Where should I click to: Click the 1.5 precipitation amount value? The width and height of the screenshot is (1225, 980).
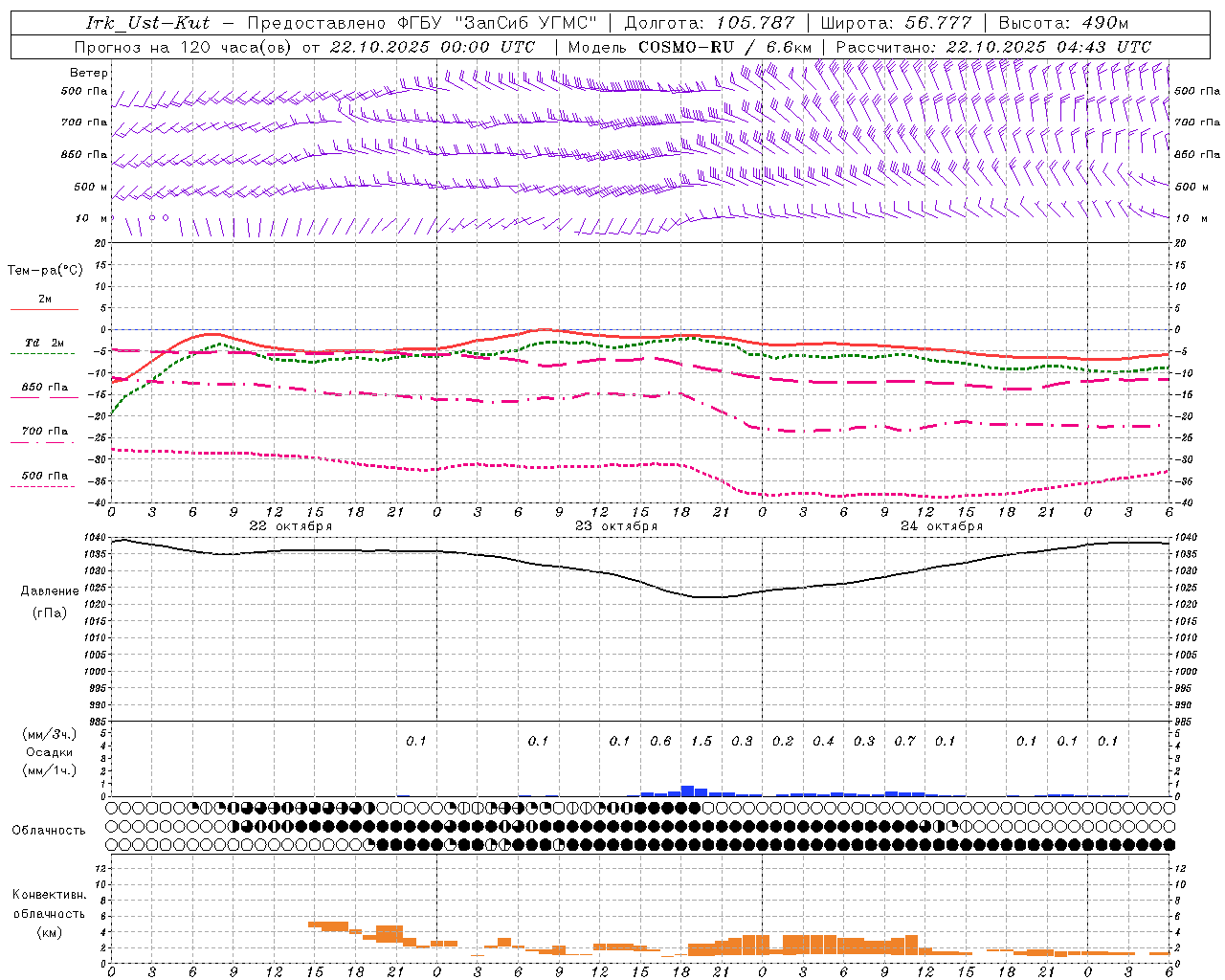(702, 742)
